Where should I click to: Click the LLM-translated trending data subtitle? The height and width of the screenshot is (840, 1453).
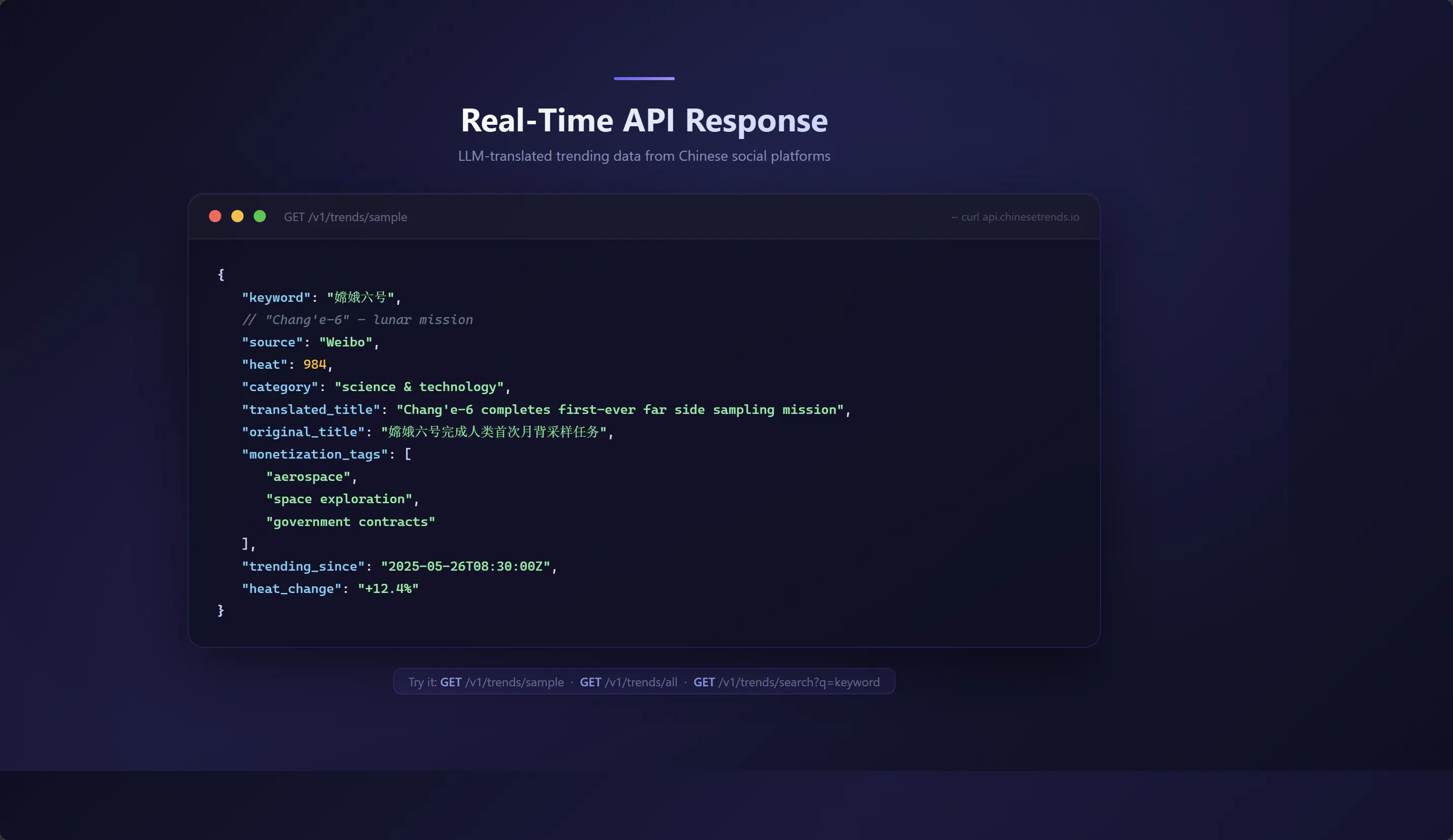(x=644, y=156)
